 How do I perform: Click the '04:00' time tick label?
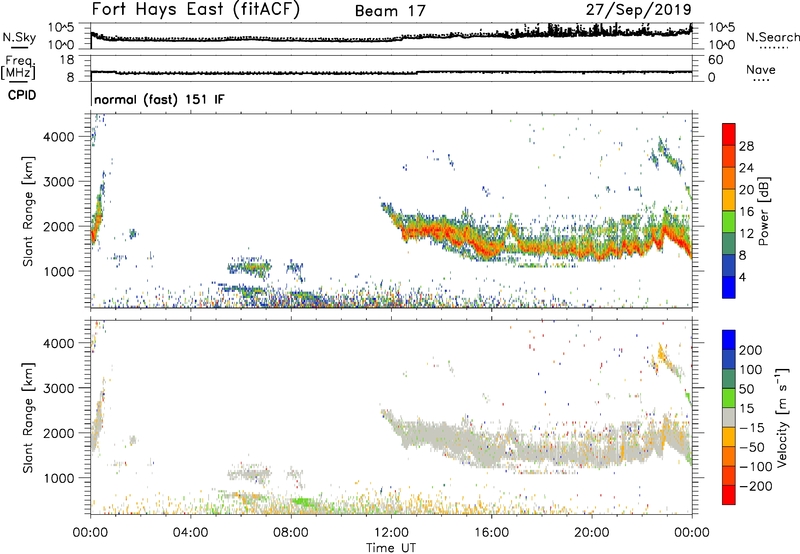point(190,533)
